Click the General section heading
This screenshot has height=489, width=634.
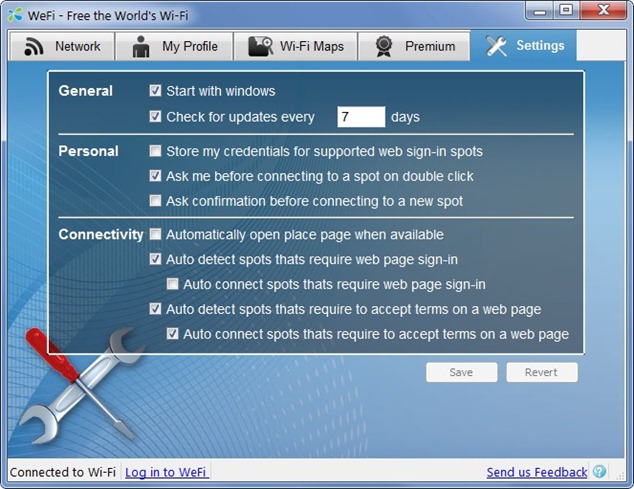[85, 91]
